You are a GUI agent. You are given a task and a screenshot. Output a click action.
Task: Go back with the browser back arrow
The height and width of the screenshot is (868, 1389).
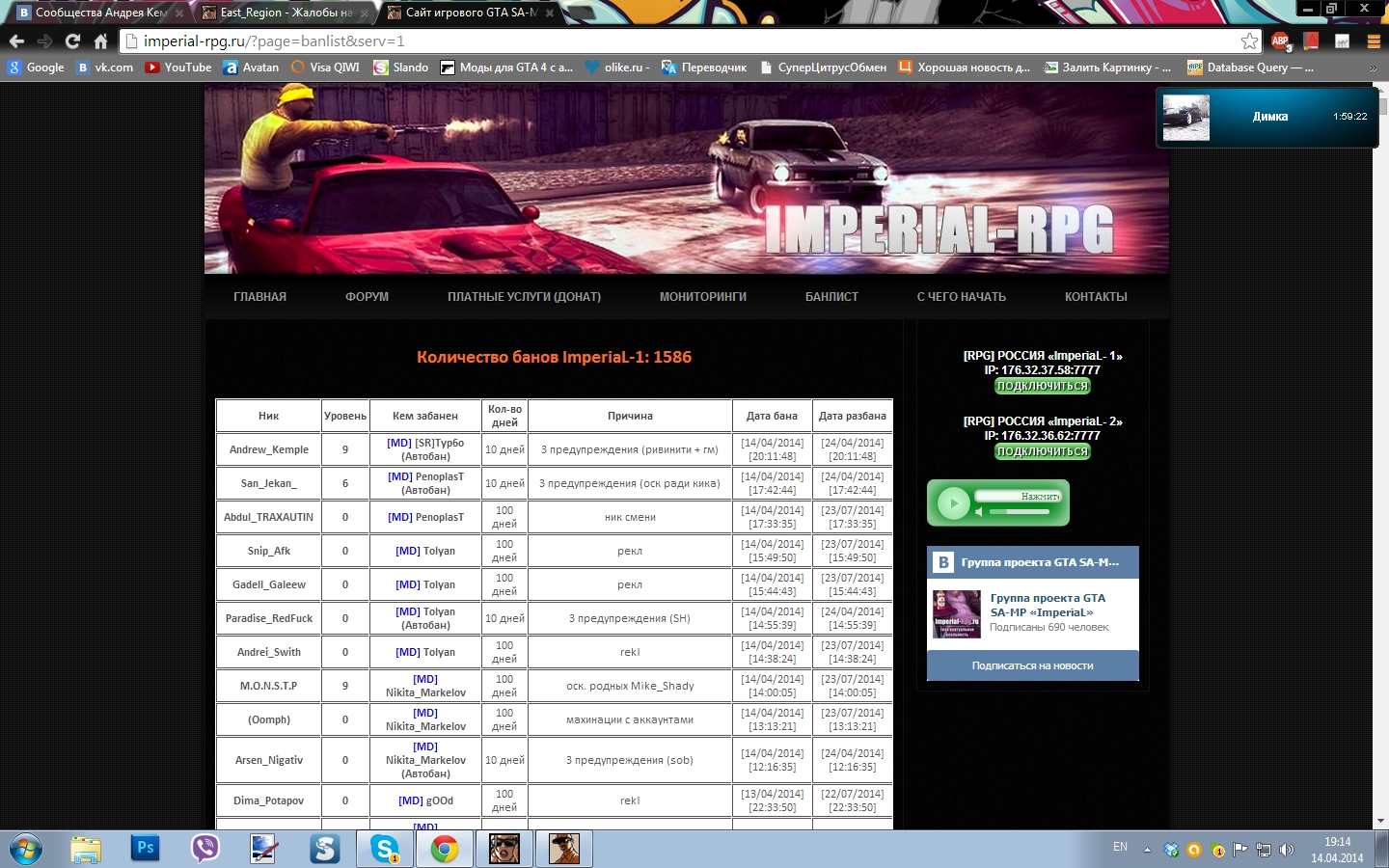coord(16,41)
